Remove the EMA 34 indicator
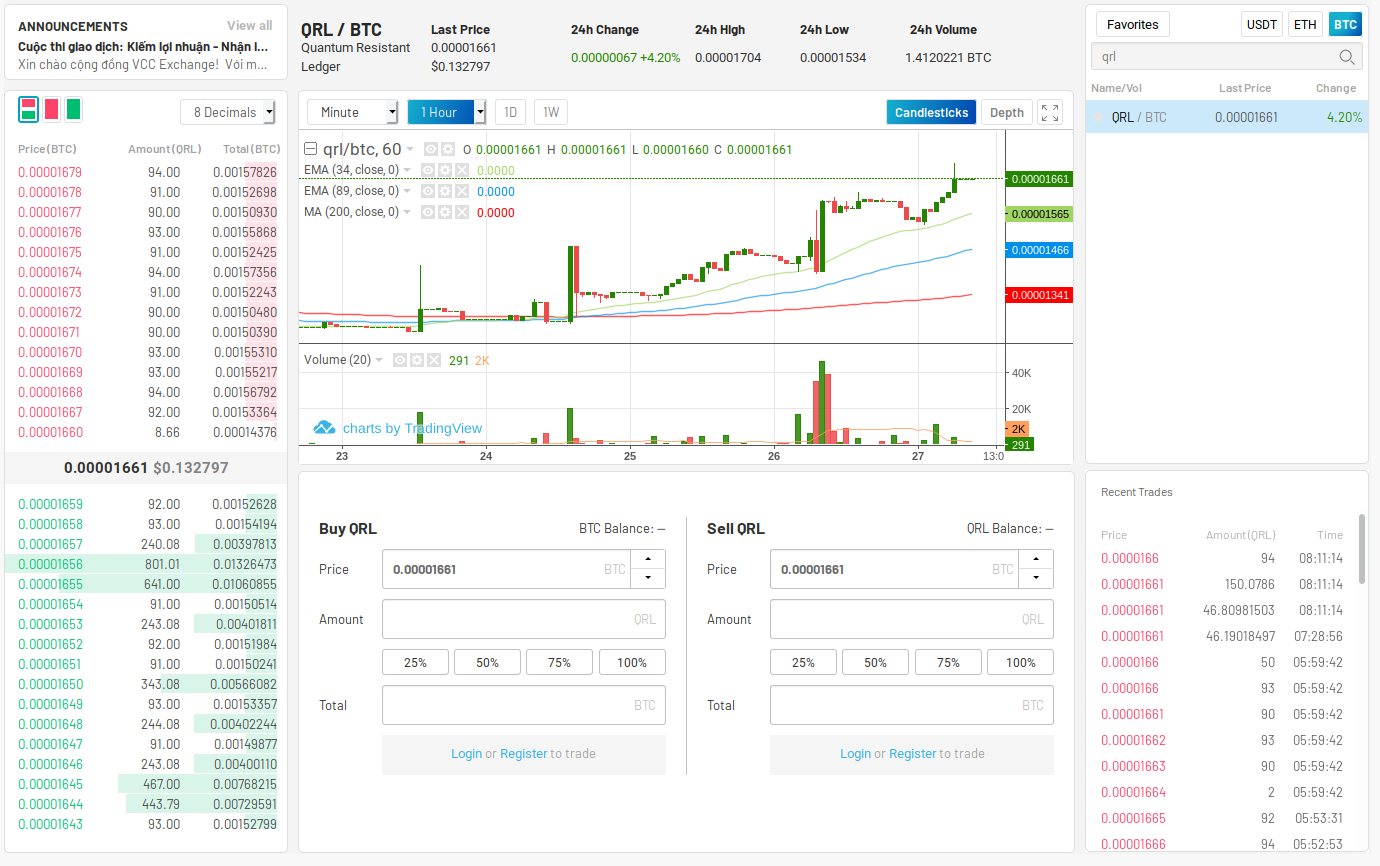Viewport: 1380px width, 866px height. (461, 170)
